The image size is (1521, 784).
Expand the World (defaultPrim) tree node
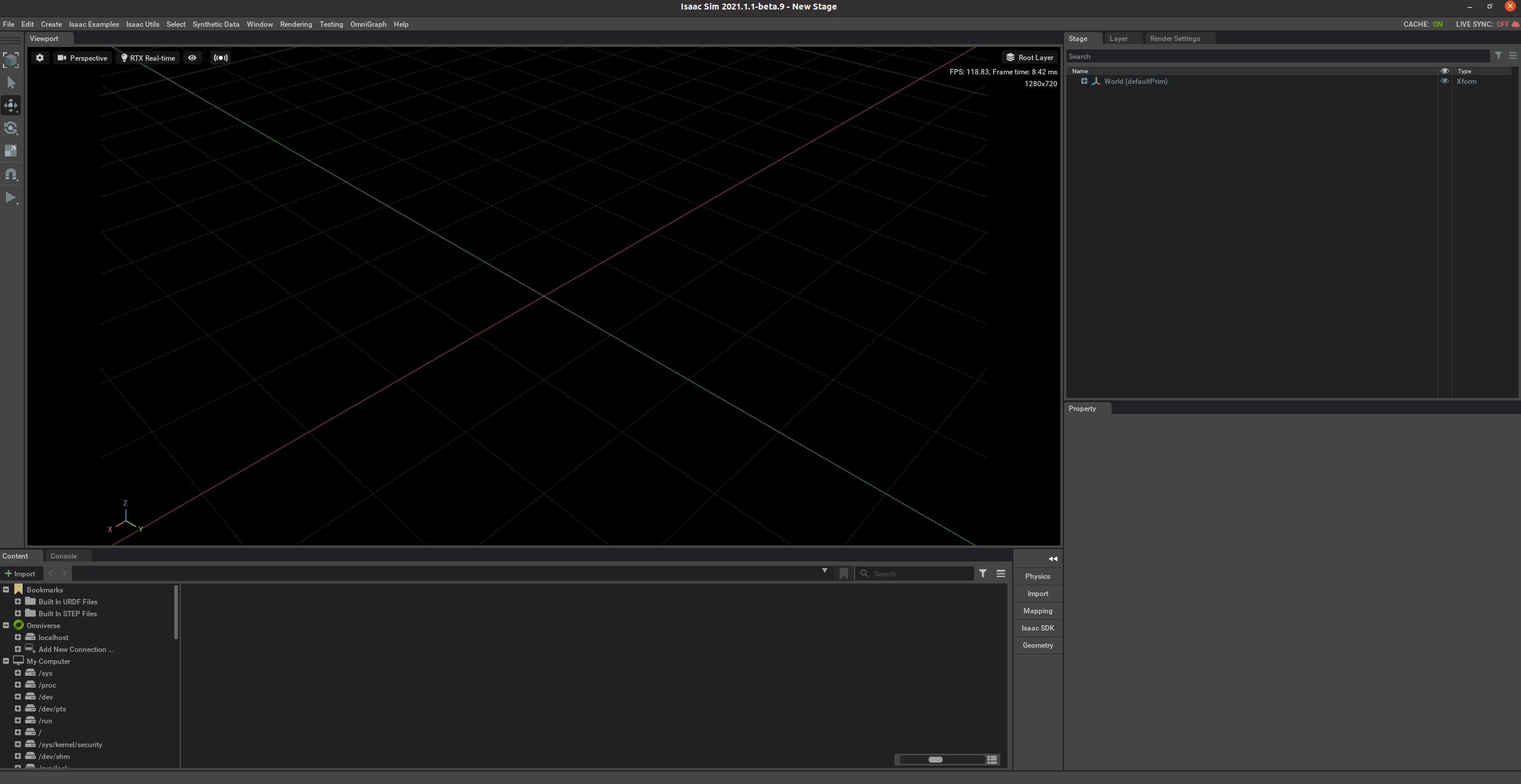coord(1084,81)
